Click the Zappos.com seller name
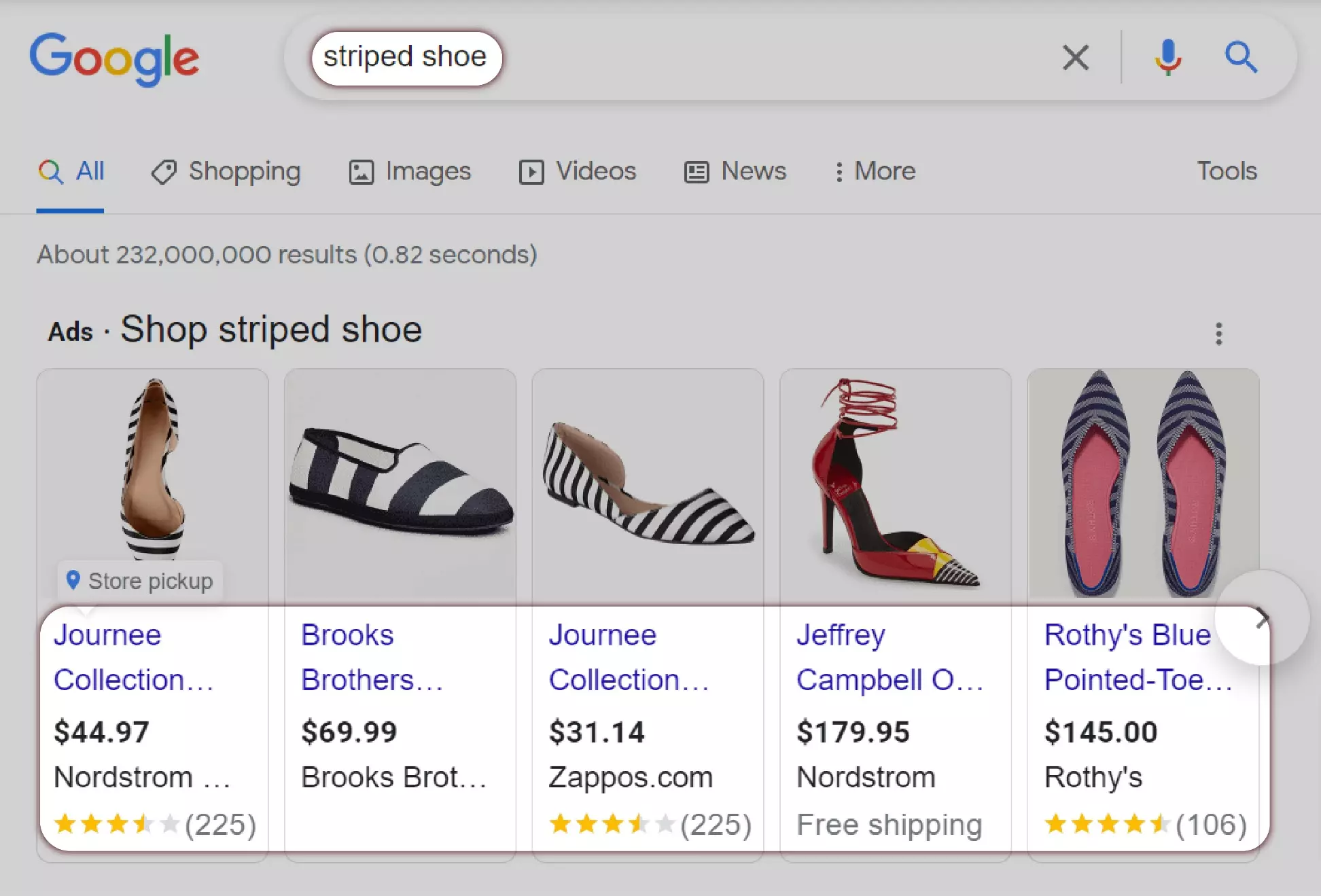 point(631,777)
